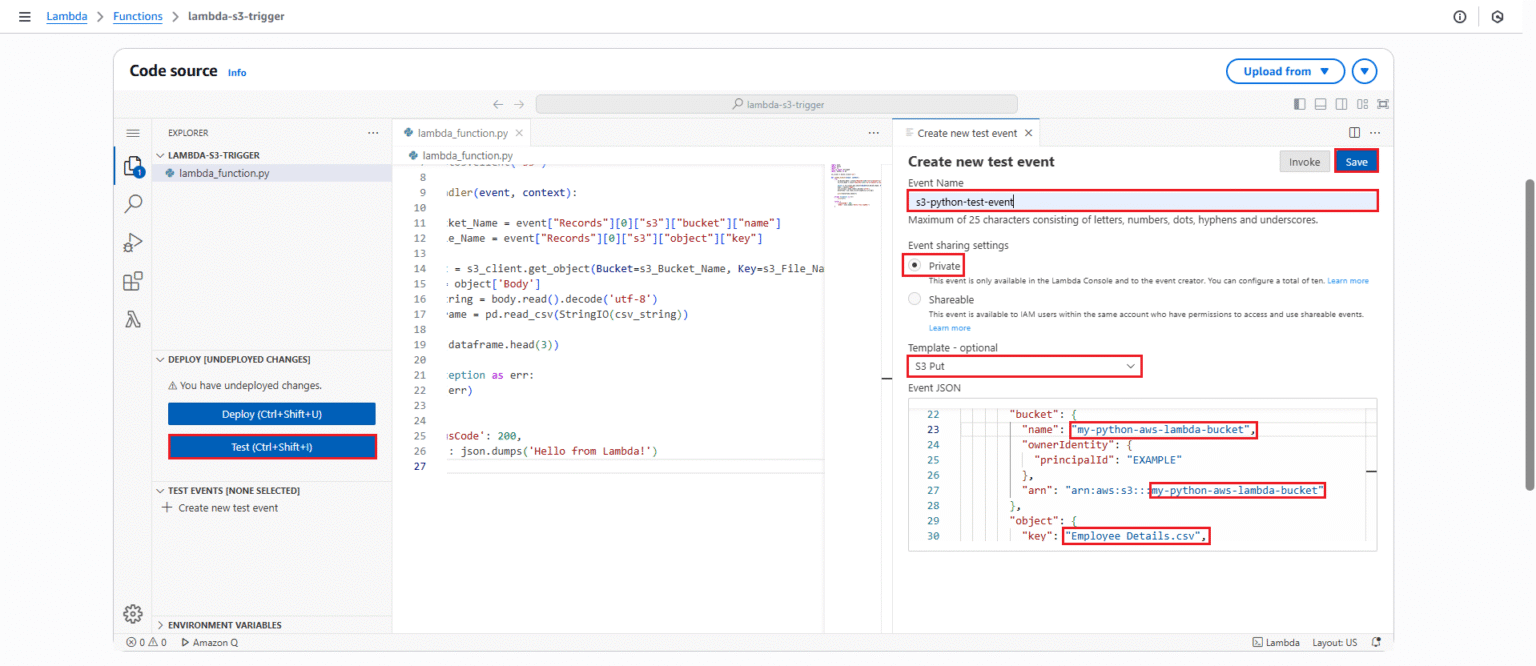The image size is (1536, 666).
Task: Open the Upload from dropdown
Action: 1285,71
